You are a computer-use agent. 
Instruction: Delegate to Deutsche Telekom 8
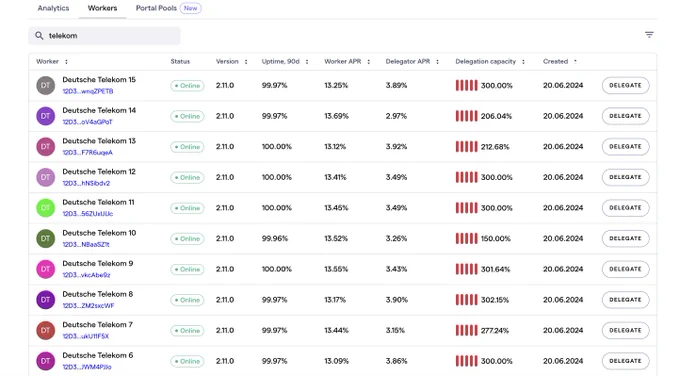tap(625, 300)
